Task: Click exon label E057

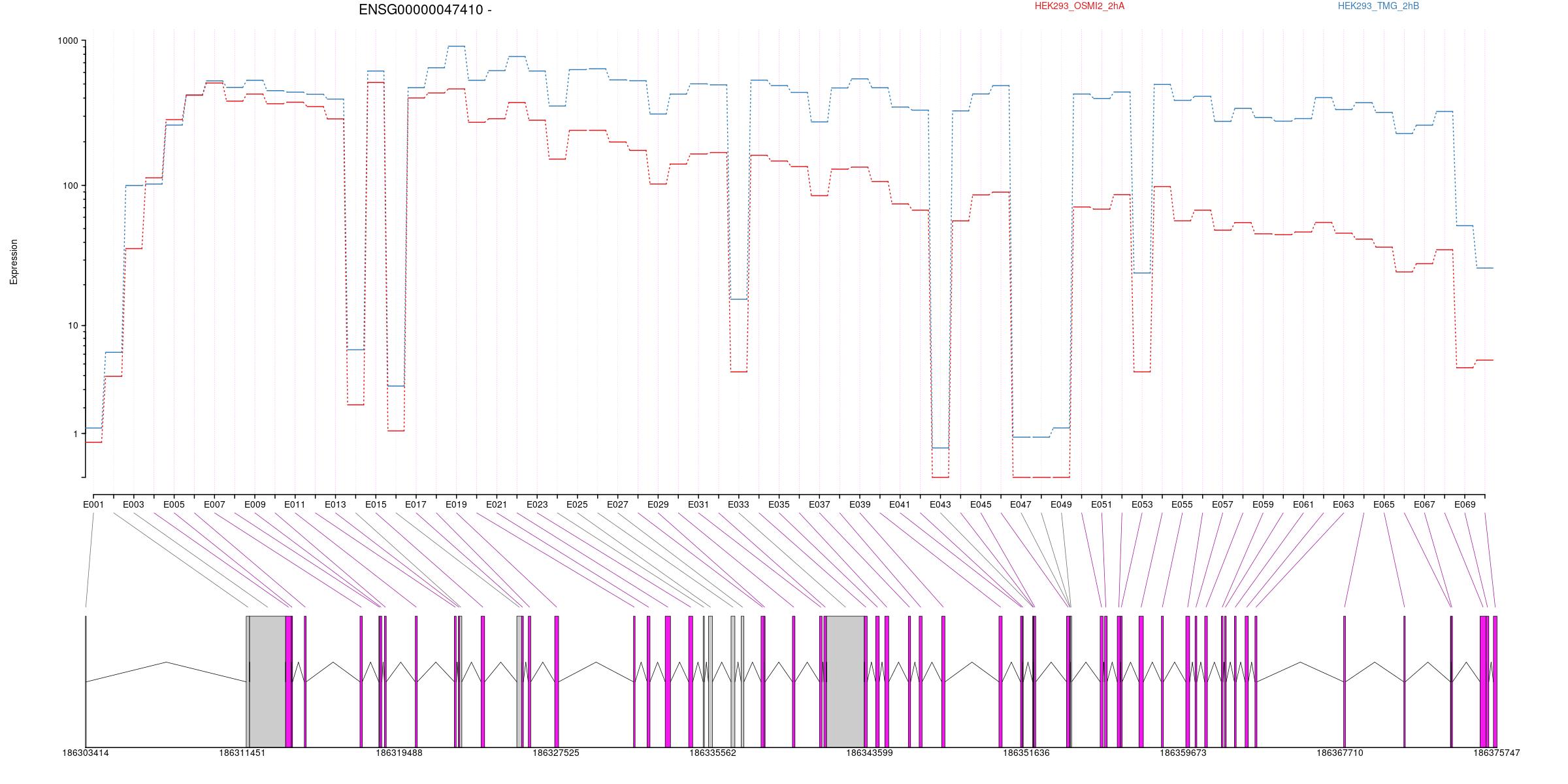Action: pyautogui.click(x=1222, y=504)
